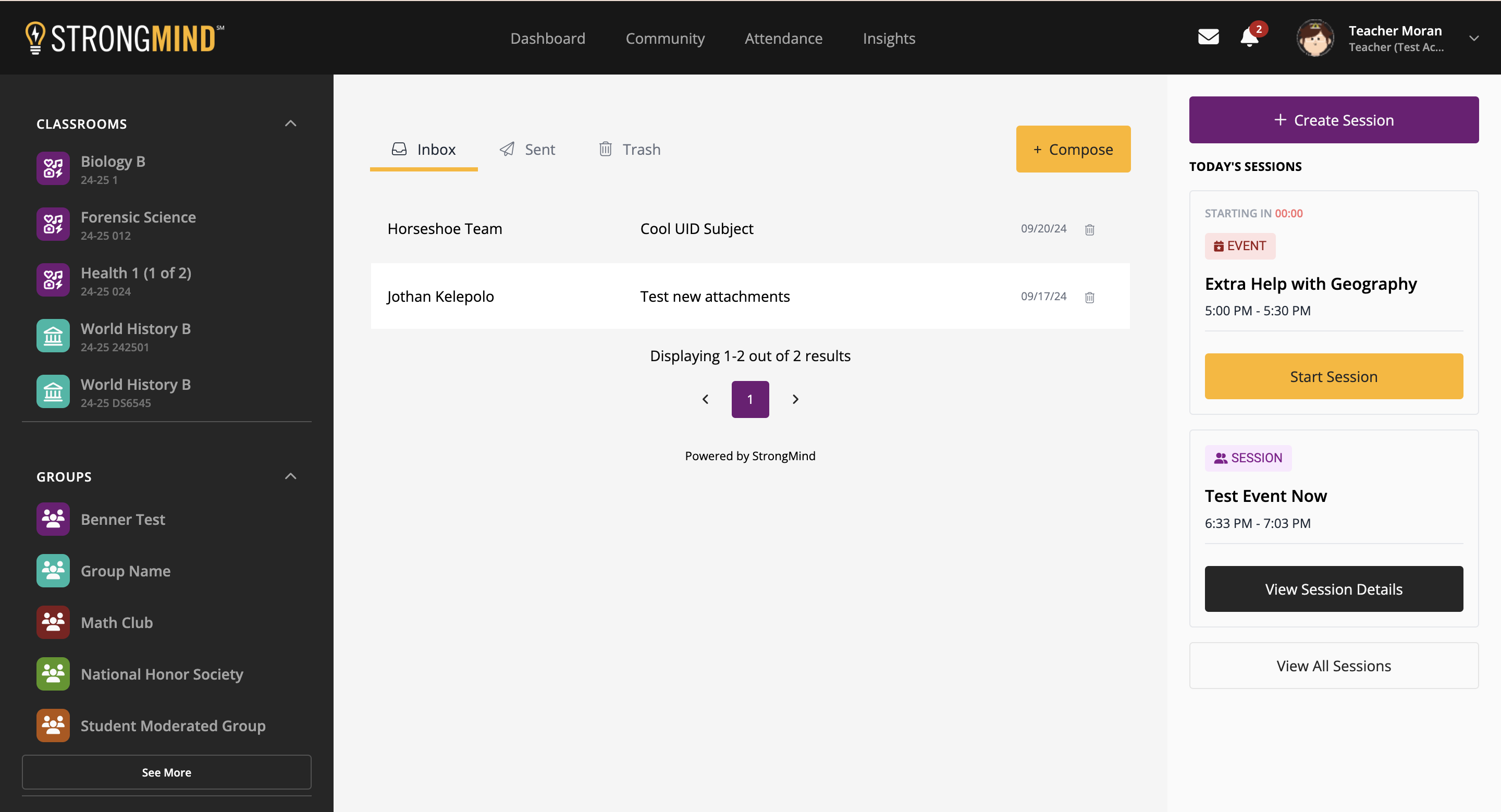The image size is (1501, 812).
Task: Delete the Horseshoe Team message with trash icon
Action: pyautogui.click(x=1089, y=229)
